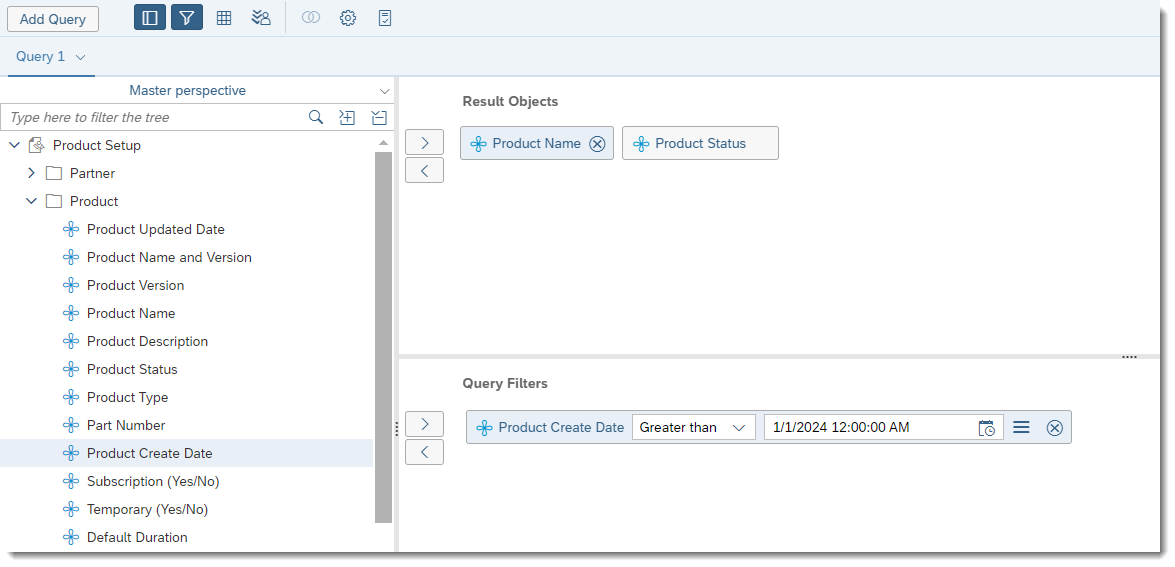This screenshot has width=1175, height=567.
Task: Open the calendar date picker icon
Action: (x=986, y=428)
